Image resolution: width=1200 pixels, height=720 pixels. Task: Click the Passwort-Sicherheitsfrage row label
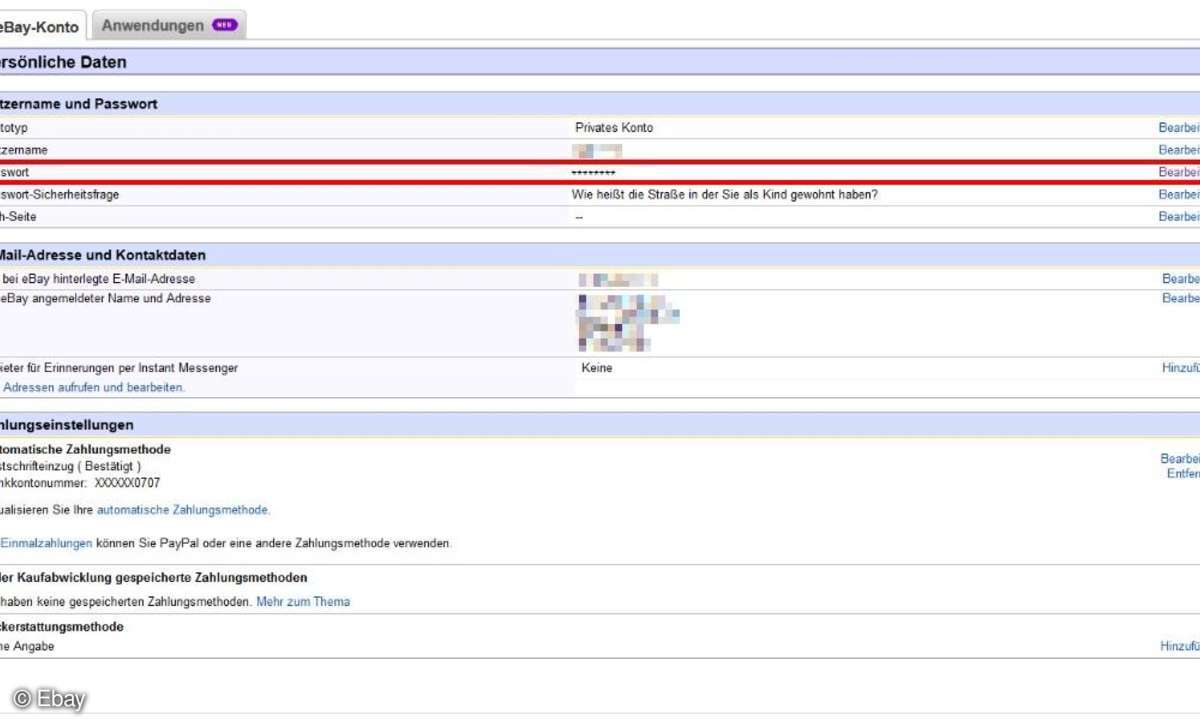click(60, 194)
